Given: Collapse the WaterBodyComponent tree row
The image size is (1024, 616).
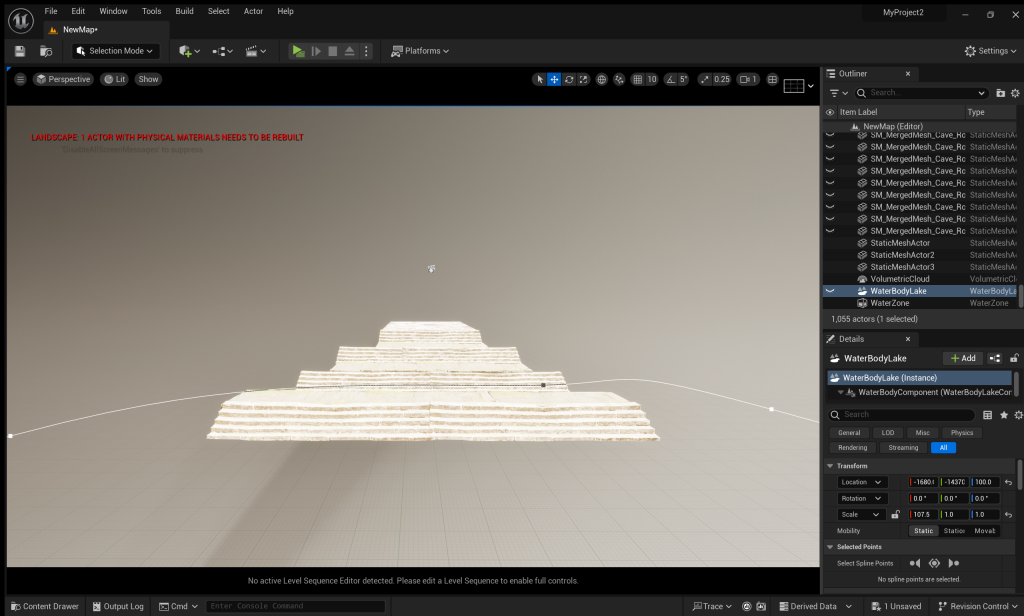Looking at the screenshot, I should click(840, 392).
